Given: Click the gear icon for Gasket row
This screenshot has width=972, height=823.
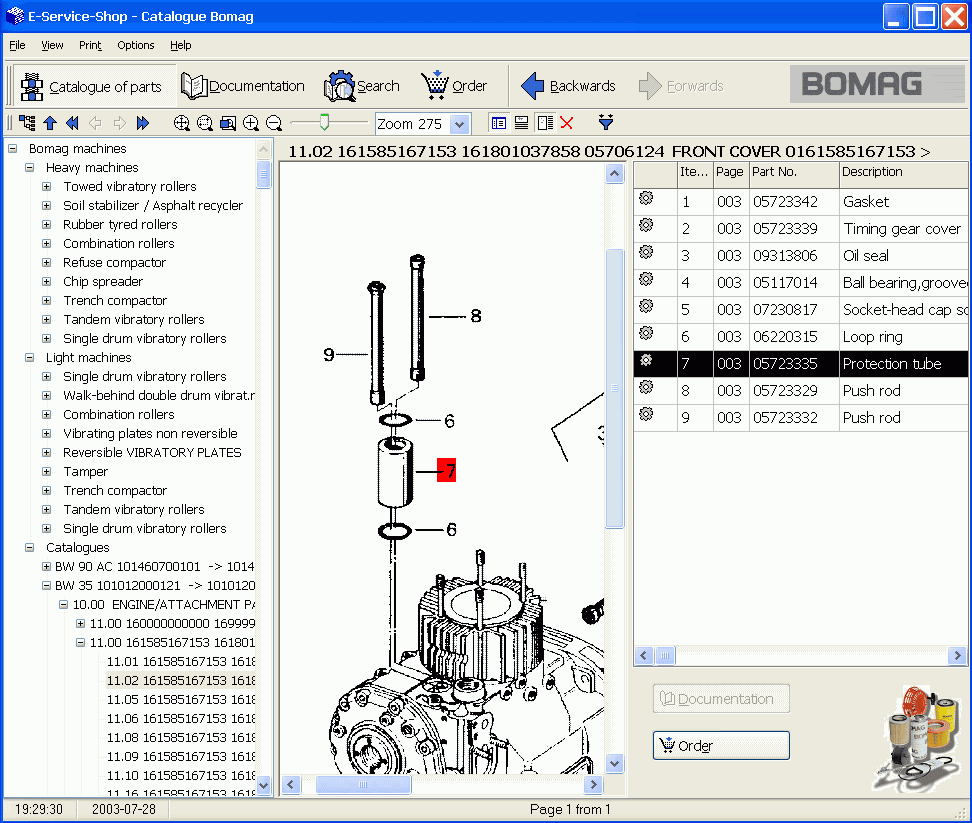Looking at the screenshot, I should [646, 198].
